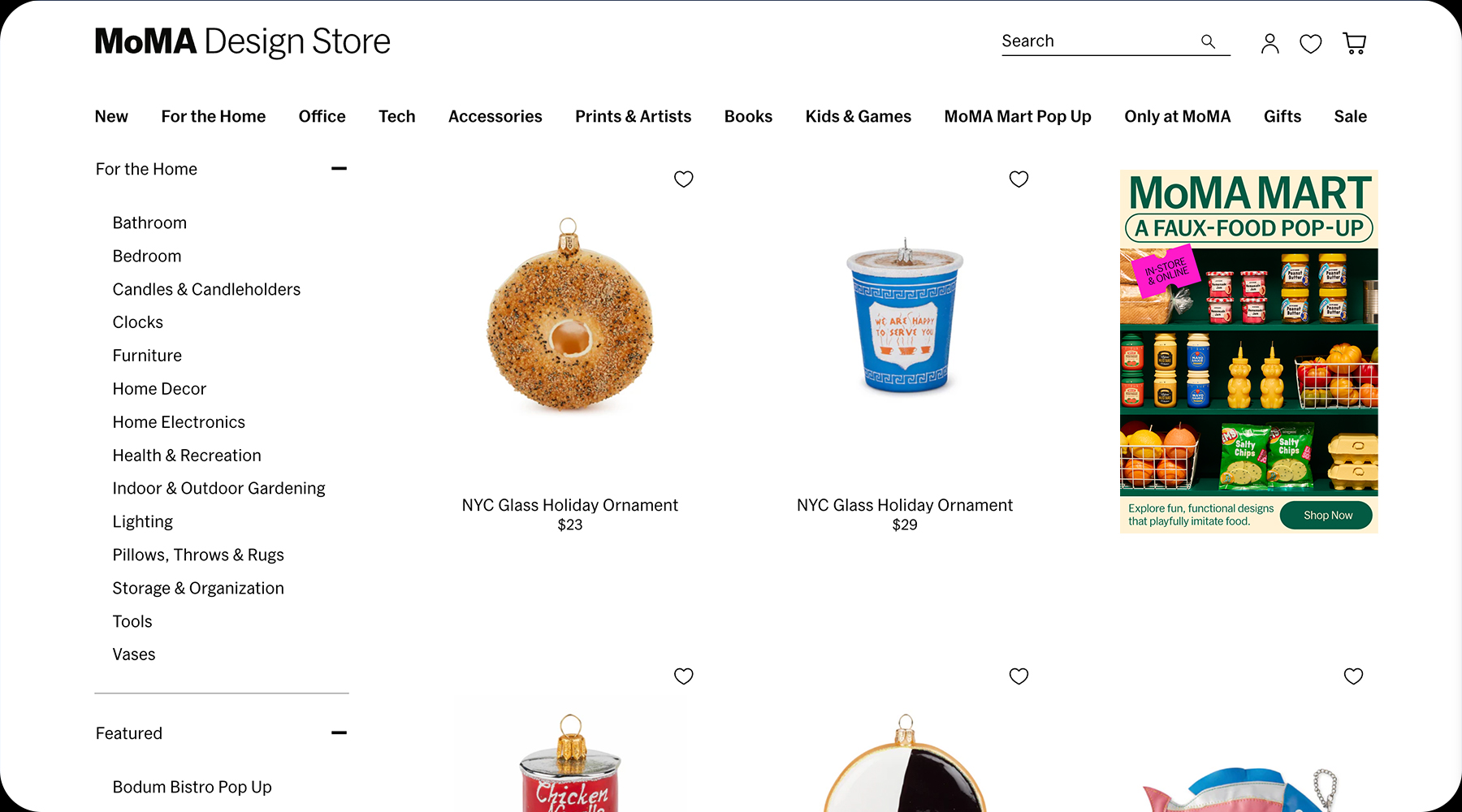Open the bagel ornament product image
This screenshot has width=1462, height=812.
tap(569, 316)
